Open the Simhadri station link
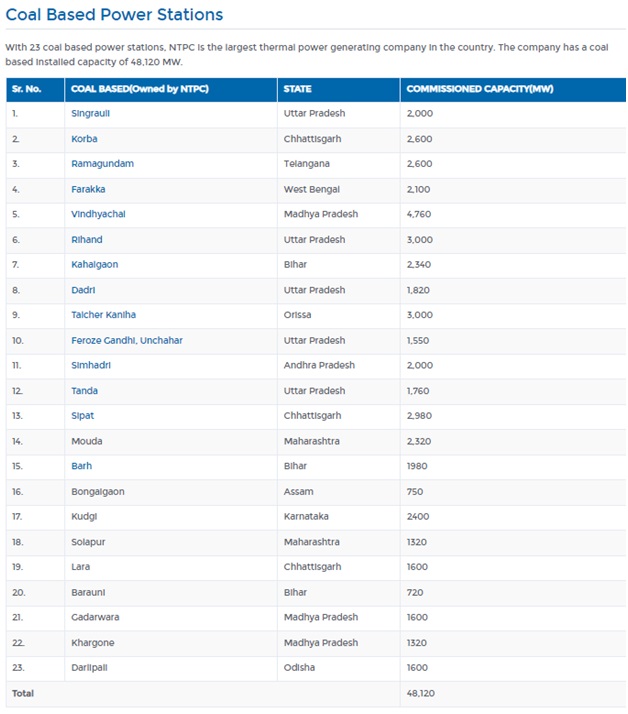 coord(91,365)
